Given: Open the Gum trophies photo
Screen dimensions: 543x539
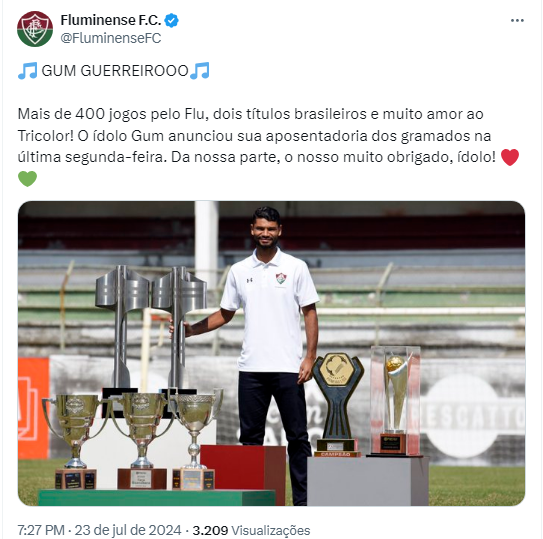Looking at the screenshot, I should click(272, 353).
